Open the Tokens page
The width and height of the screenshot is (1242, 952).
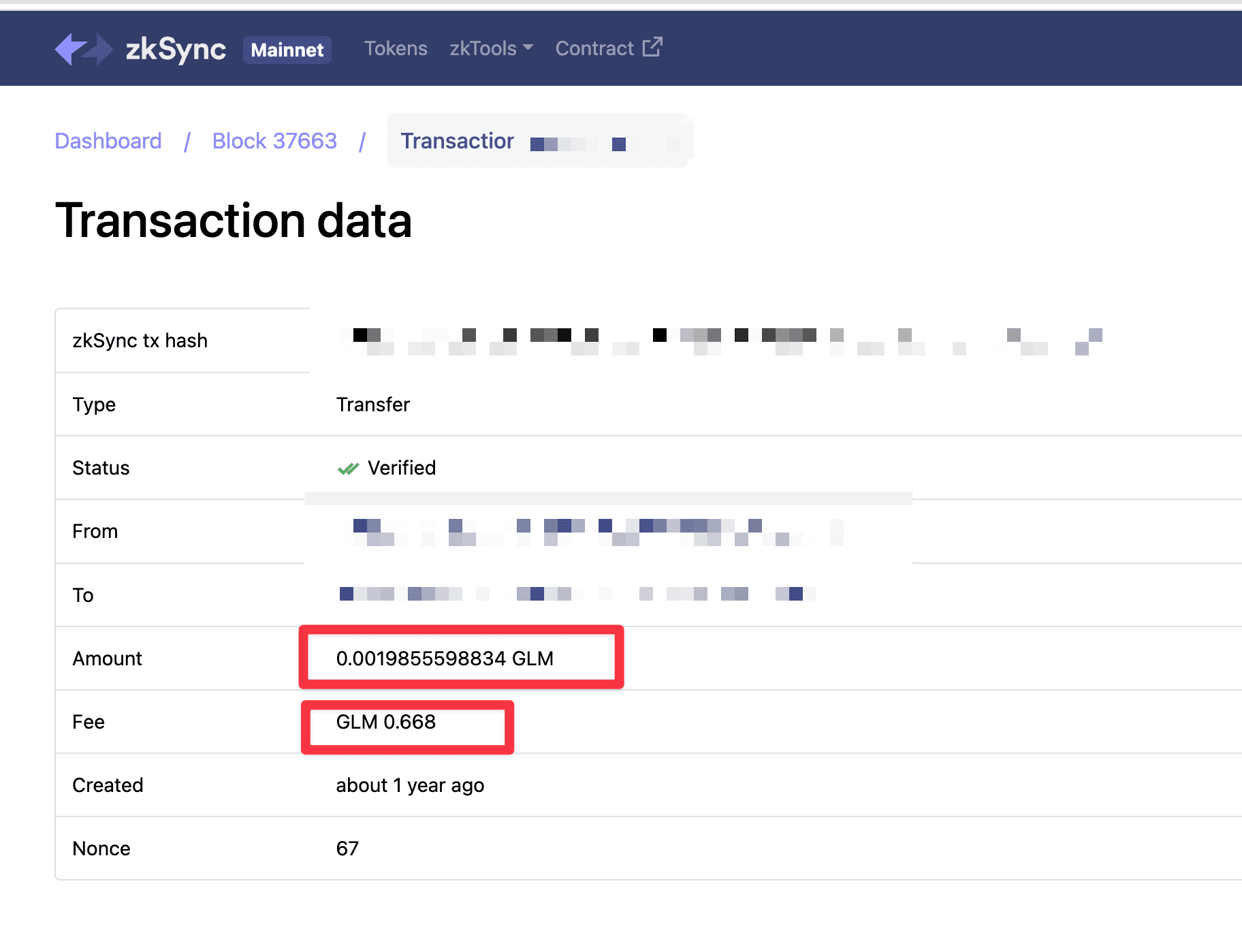[396, 48]
